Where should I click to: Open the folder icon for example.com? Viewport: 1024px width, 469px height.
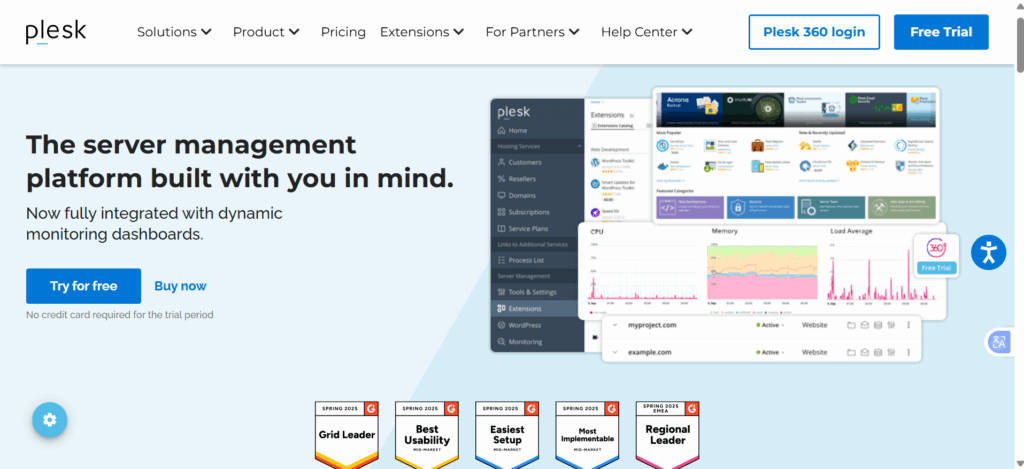(851, 352)
